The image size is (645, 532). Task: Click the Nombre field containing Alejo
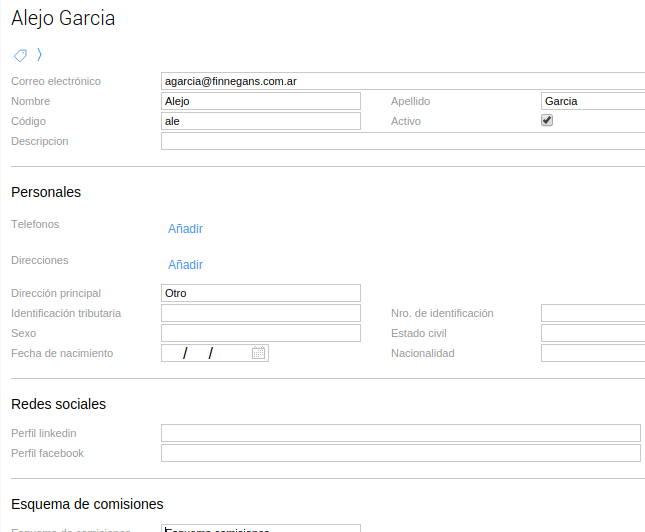[261, 101]
